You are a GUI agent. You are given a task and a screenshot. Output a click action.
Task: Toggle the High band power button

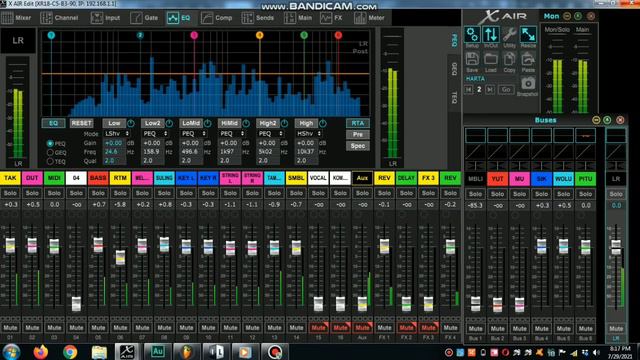click(x=322, y=123)
